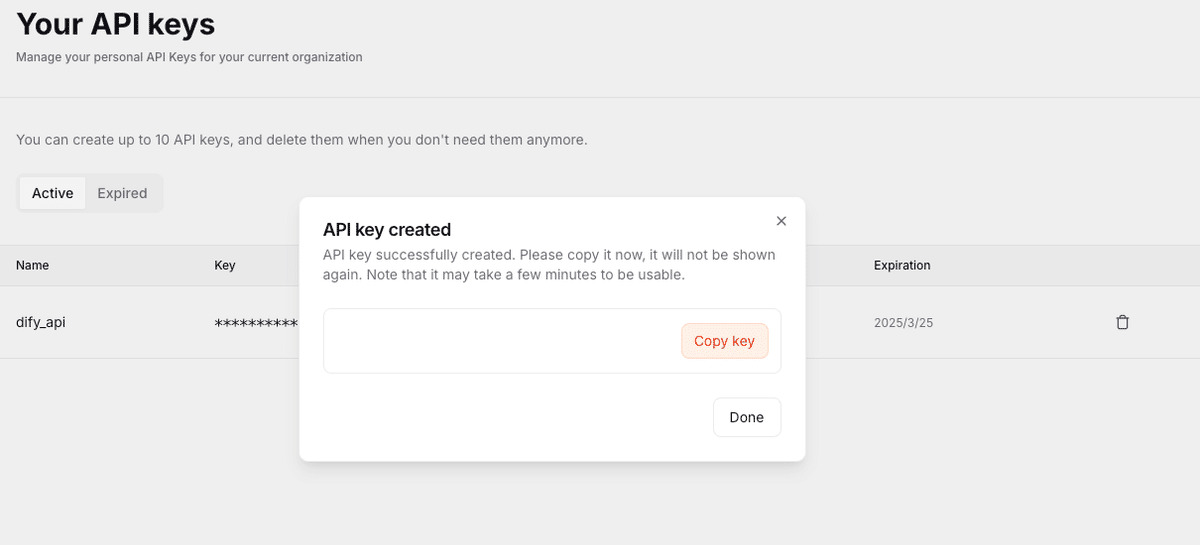Click the masked asterisk key value

(x=256, y=323)
